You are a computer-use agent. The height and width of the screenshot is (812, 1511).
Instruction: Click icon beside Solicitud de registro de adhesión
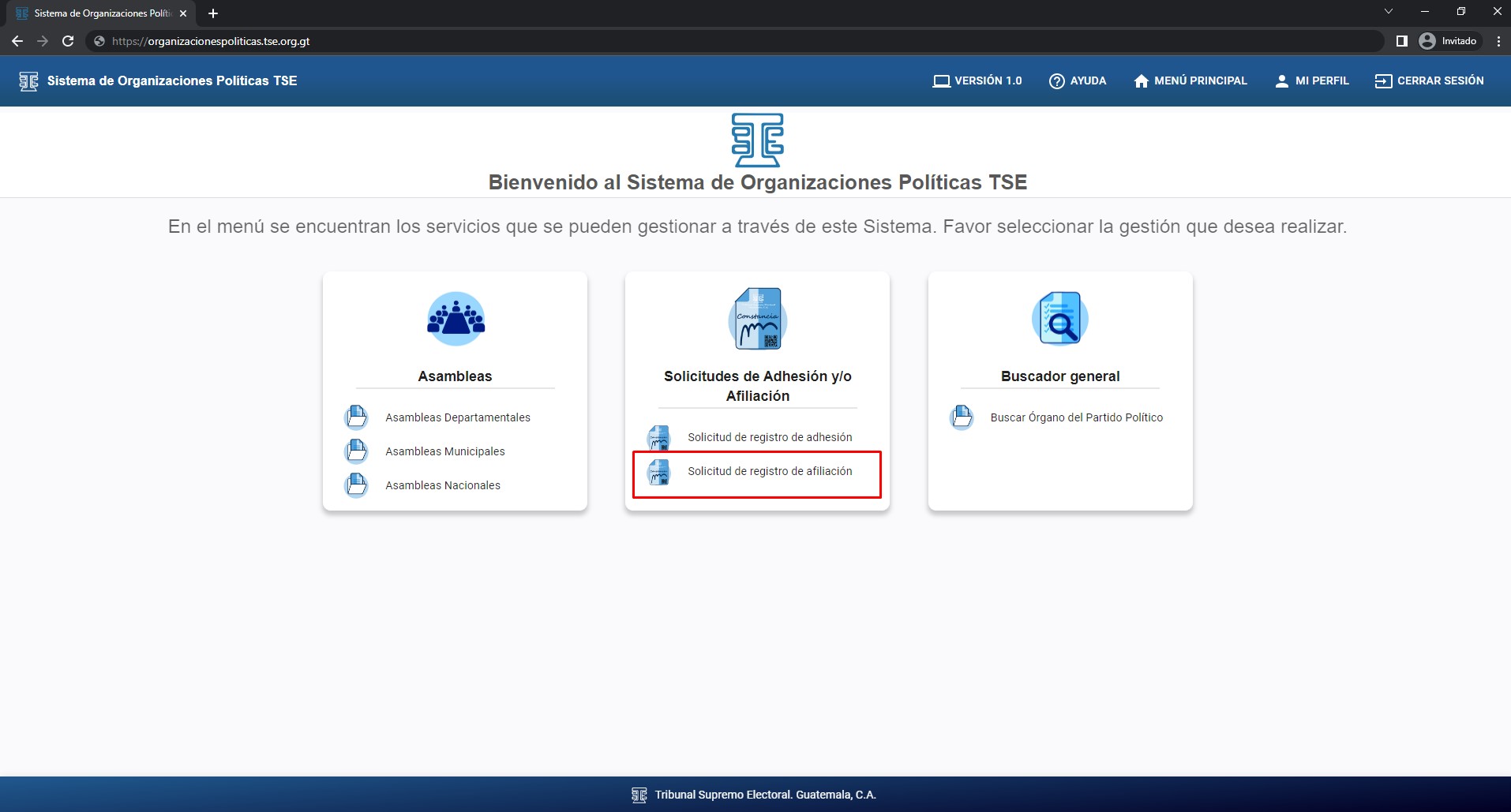658,437
